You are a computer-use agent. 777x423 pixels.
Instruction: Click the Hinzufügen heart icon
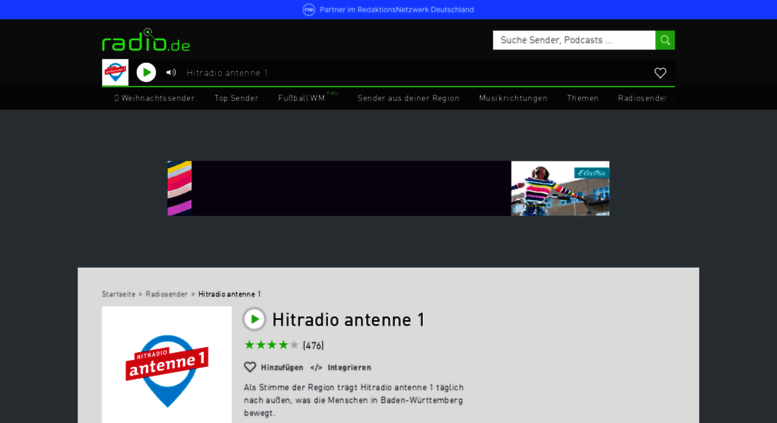pos(250,367)
